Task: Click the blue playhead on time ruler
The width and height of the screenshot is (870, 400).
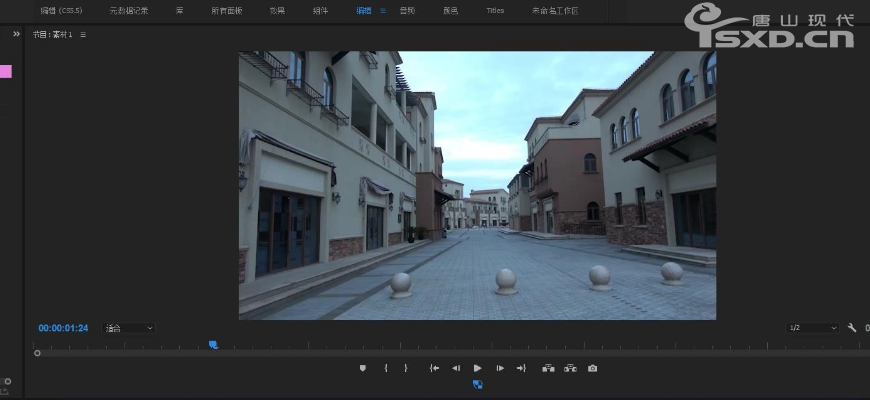Action: pyautogui.click(x=213, y=344)
